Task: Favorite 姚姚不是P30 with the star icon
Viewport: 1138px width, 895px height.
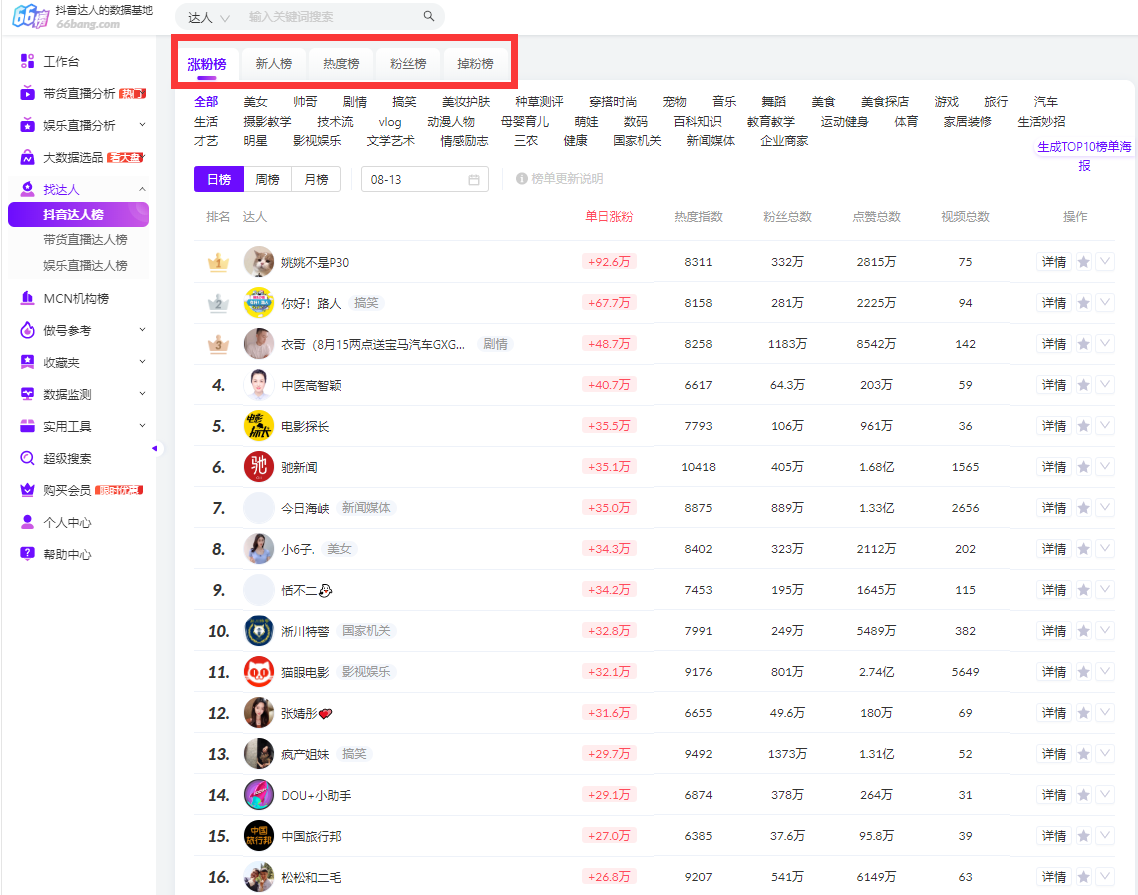Action: pyautogui.click(x=1084, y=262)
